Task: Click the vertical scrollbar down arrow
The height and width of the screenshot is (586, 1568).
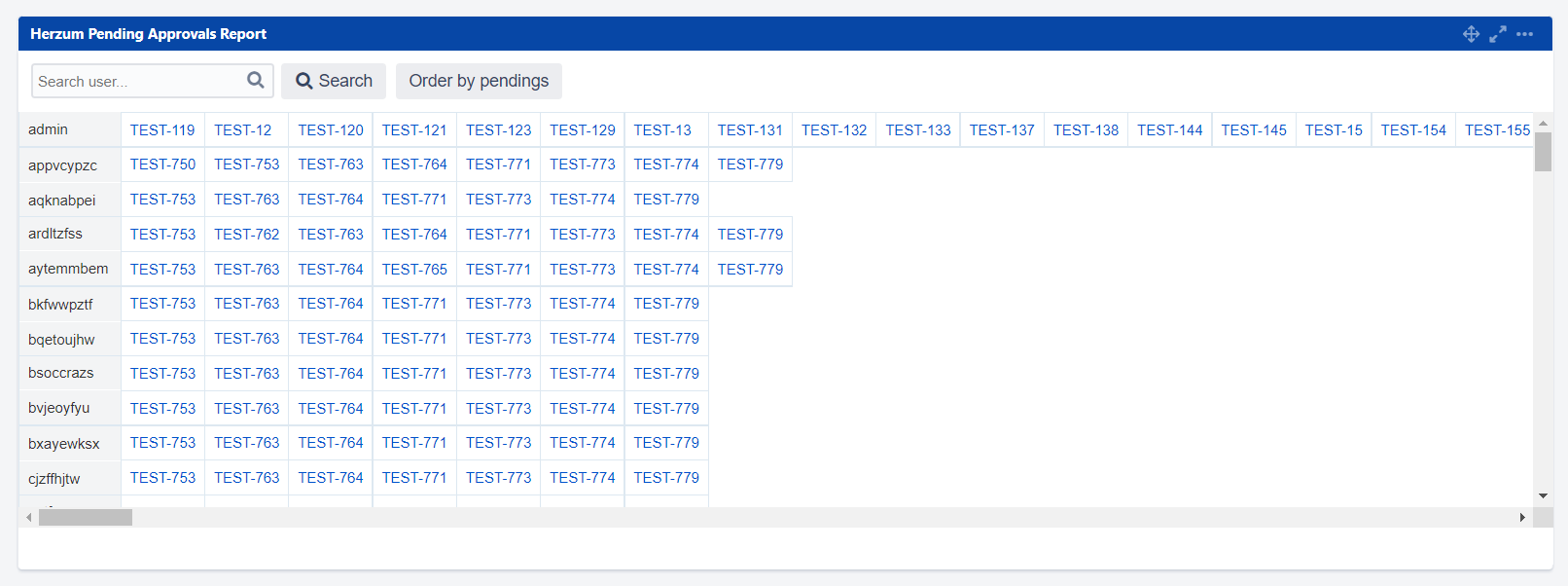Action: point(1543,496)
